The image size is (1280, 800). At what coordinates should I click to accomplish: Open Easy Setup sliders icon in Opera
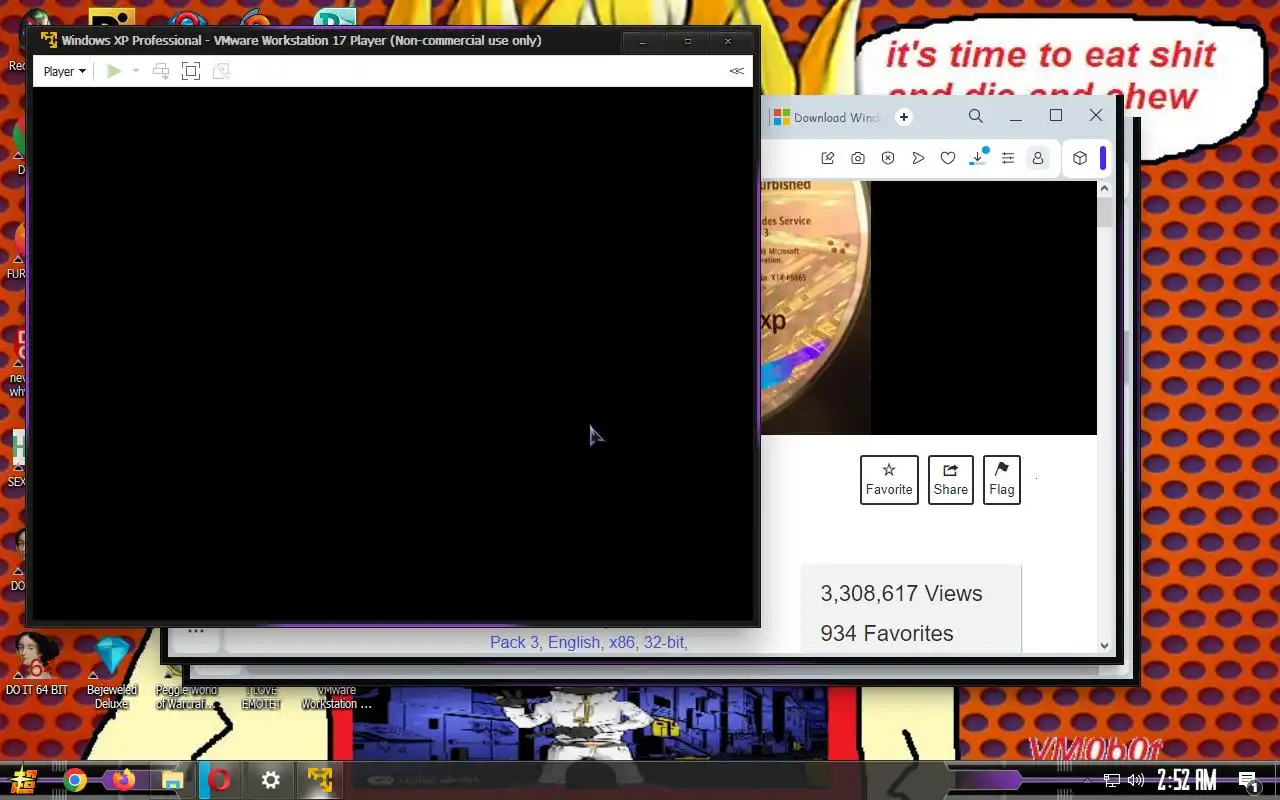(x=1008, y=158)
